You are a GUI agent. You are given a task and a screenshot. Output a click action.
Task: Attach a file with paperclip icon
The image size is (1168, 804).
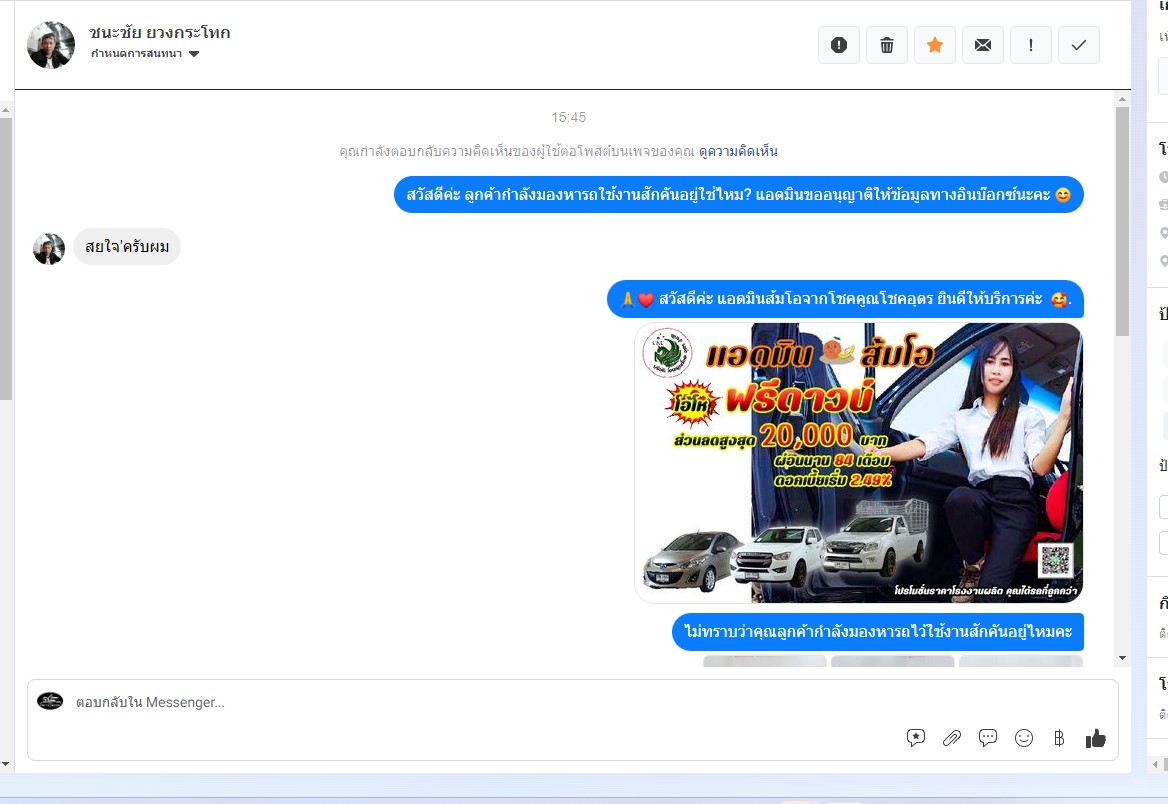pos(952,738)
